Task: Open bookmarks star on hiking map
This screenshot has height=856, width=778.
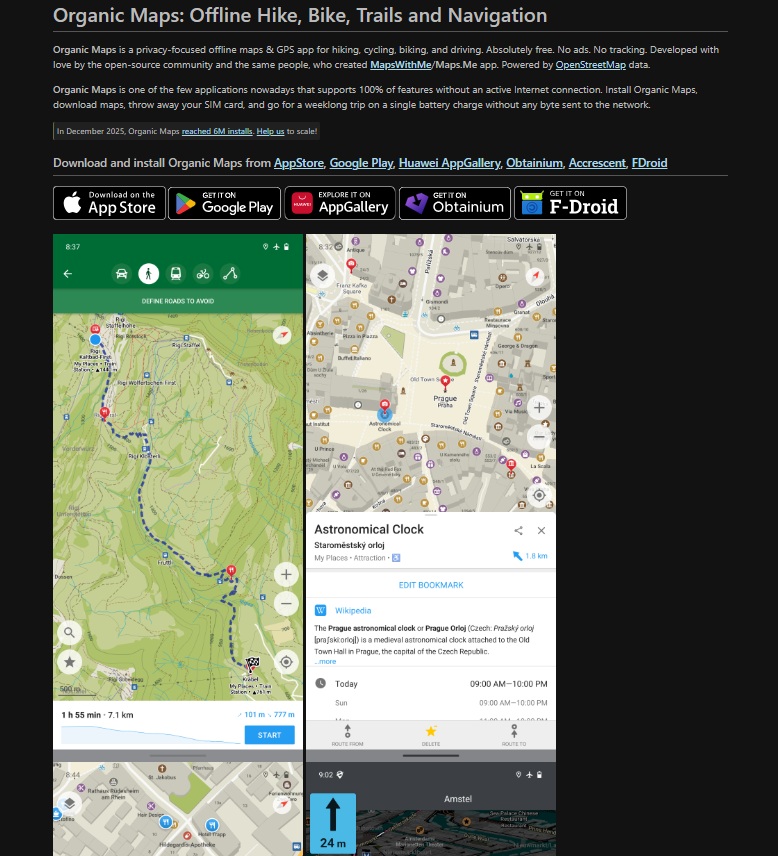Action: [69, 662]
